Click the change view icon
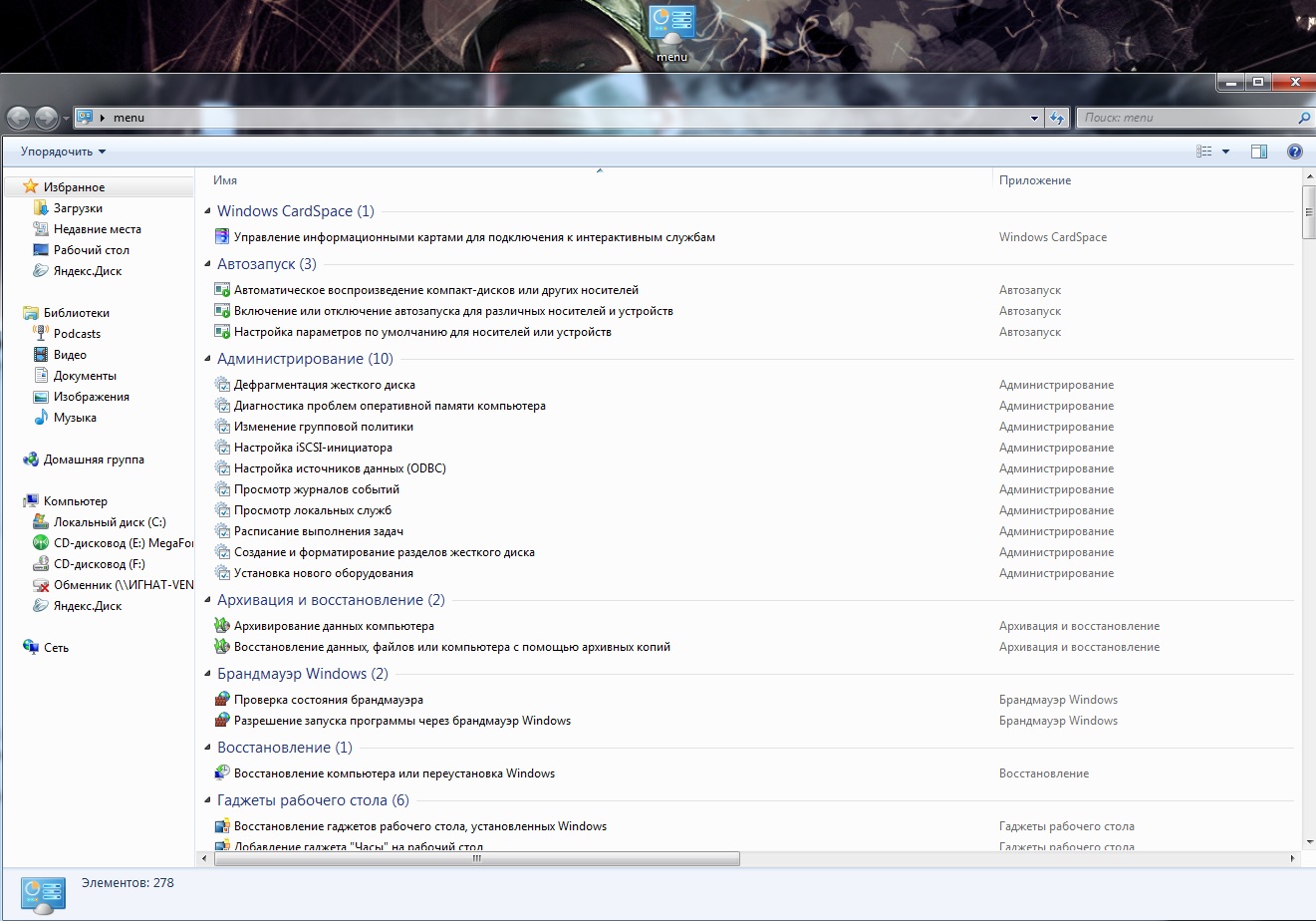The height and width of the screenshot is (921, 1316). tap(1204, 152)
